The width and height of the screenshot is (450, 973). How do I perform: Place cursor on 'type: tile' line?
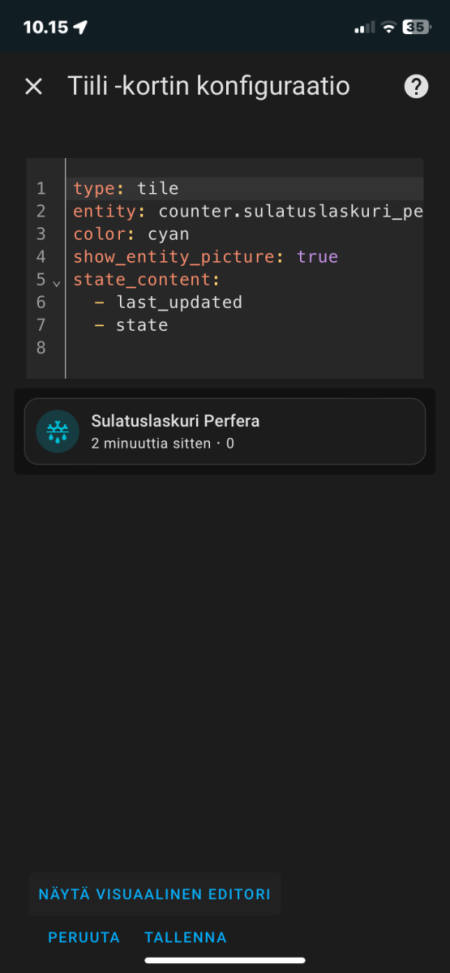(126, 188)
